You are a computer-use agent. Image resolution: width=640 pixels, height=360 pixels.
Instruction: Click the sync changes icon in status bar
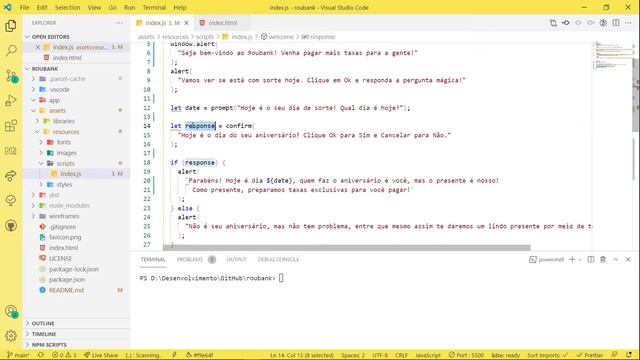pos(41,355)
